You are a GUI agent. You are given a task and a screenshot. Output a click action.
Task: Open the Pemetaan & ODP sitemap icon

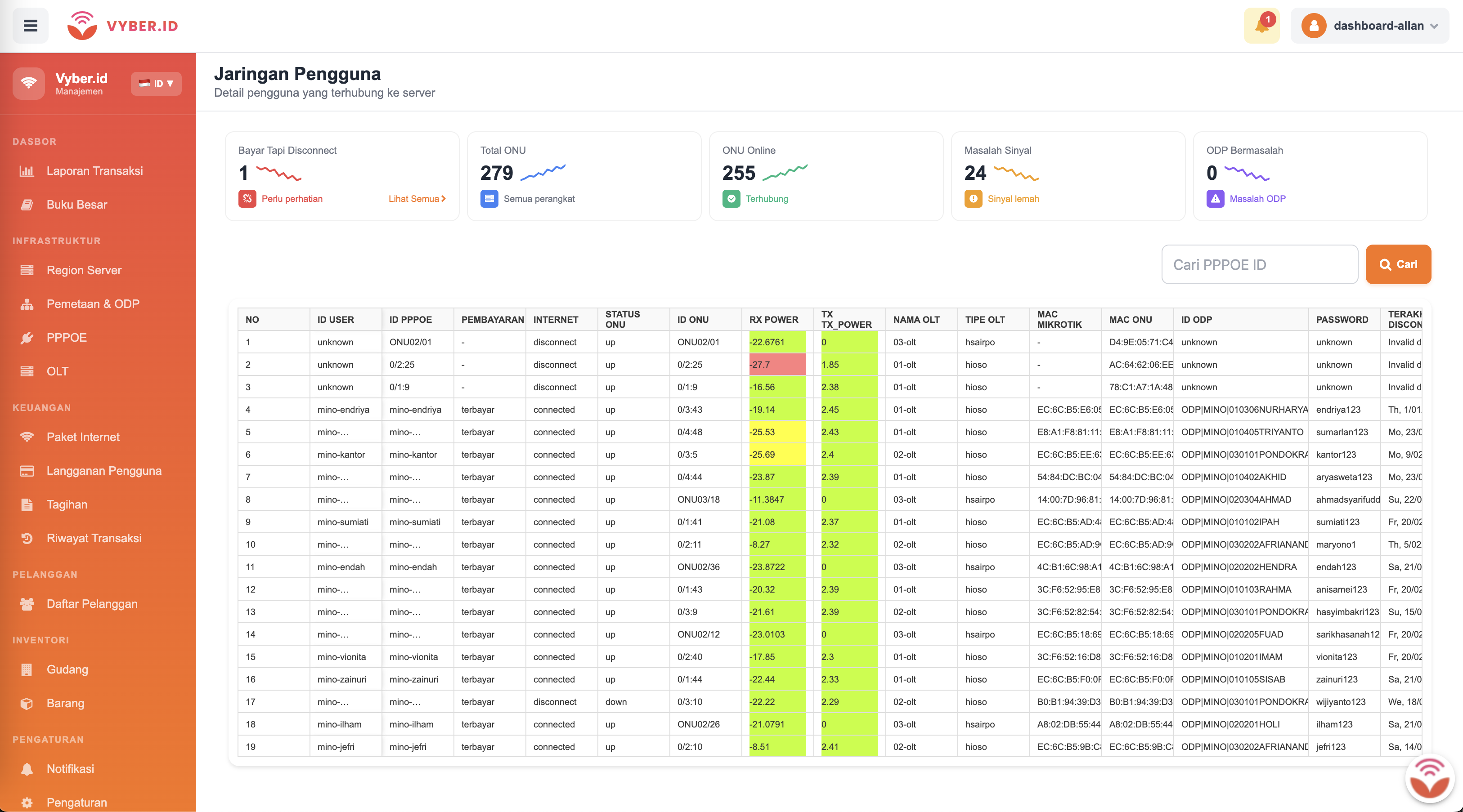27,303
